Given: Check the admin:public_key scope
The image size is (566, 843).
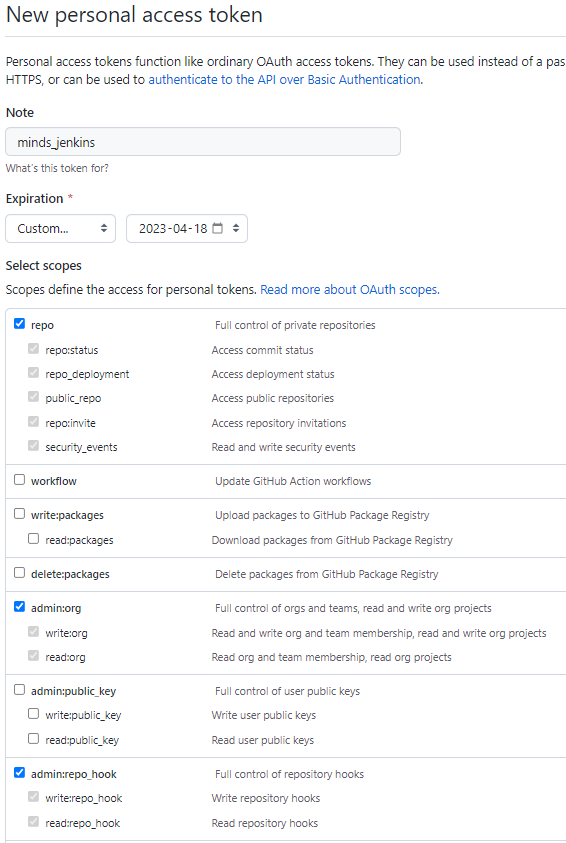Looking at the screenshot, I should (19, 690).
